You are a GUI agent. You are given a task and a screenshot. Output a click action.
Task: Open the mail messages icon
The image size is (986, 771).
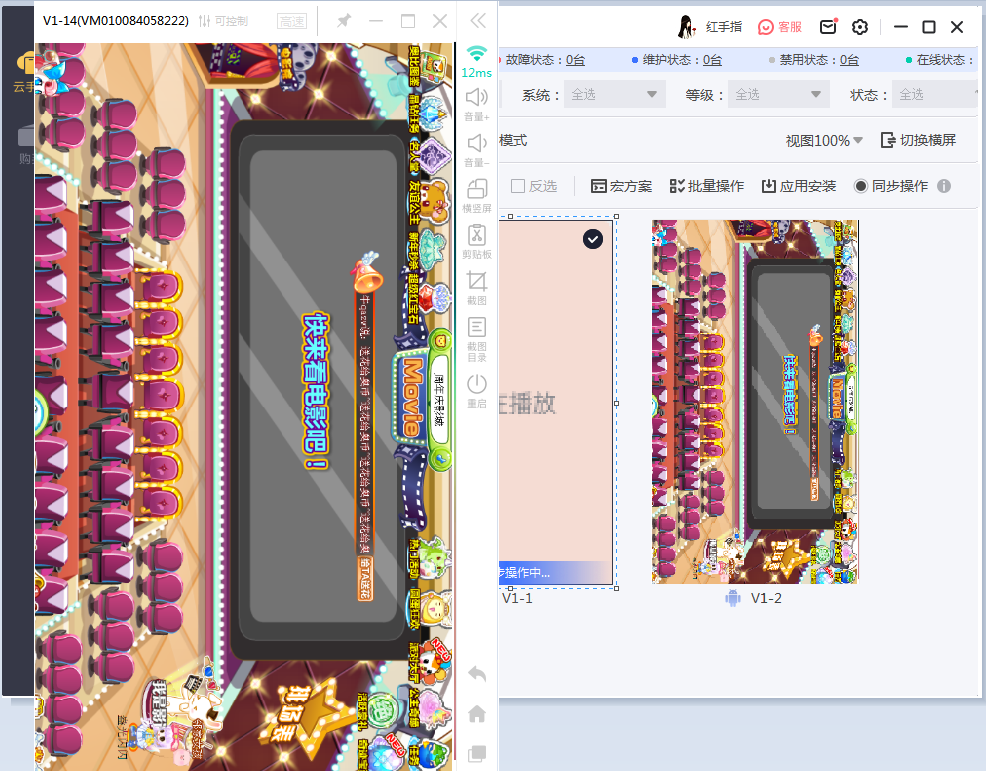pyautogui.click(x=828, y=26)
